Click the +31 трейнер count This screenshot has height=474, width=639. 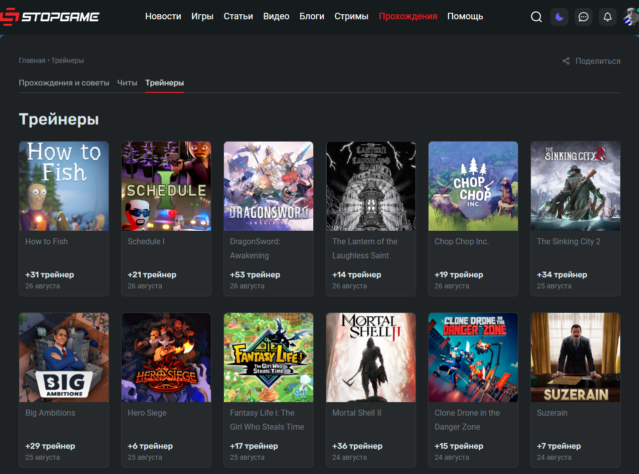pos(50,275)
